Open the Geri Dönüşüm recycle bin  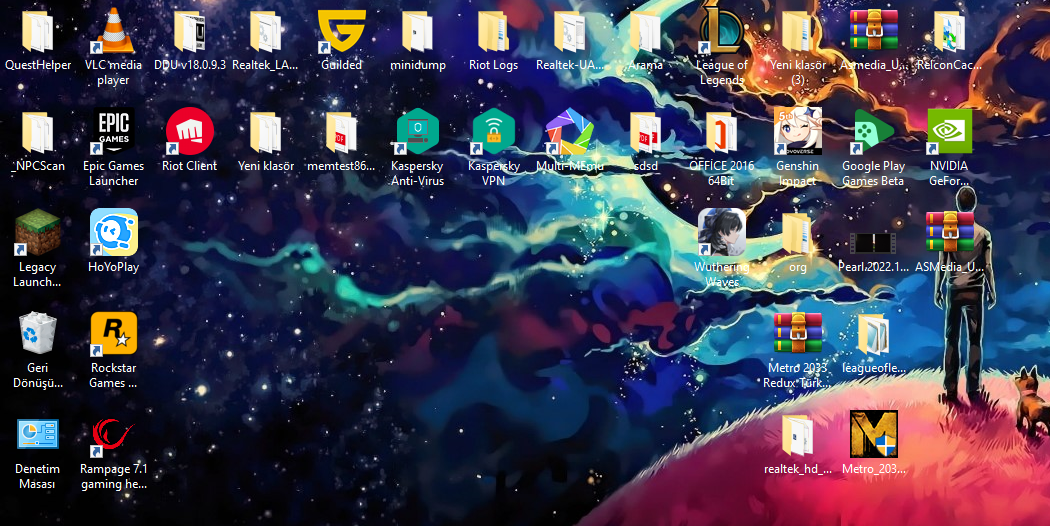[38, 333]
